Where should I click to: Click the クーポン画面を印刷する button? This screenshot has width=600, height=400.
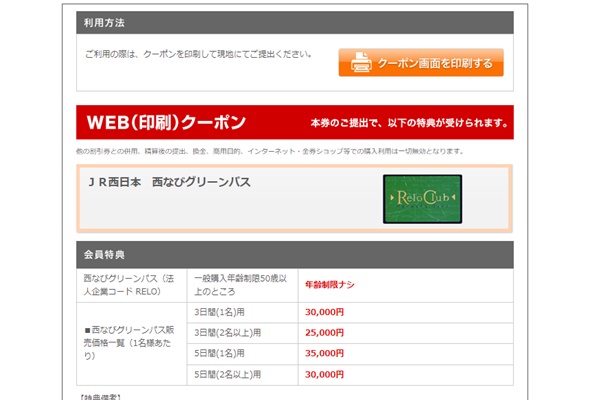[421, 62]
